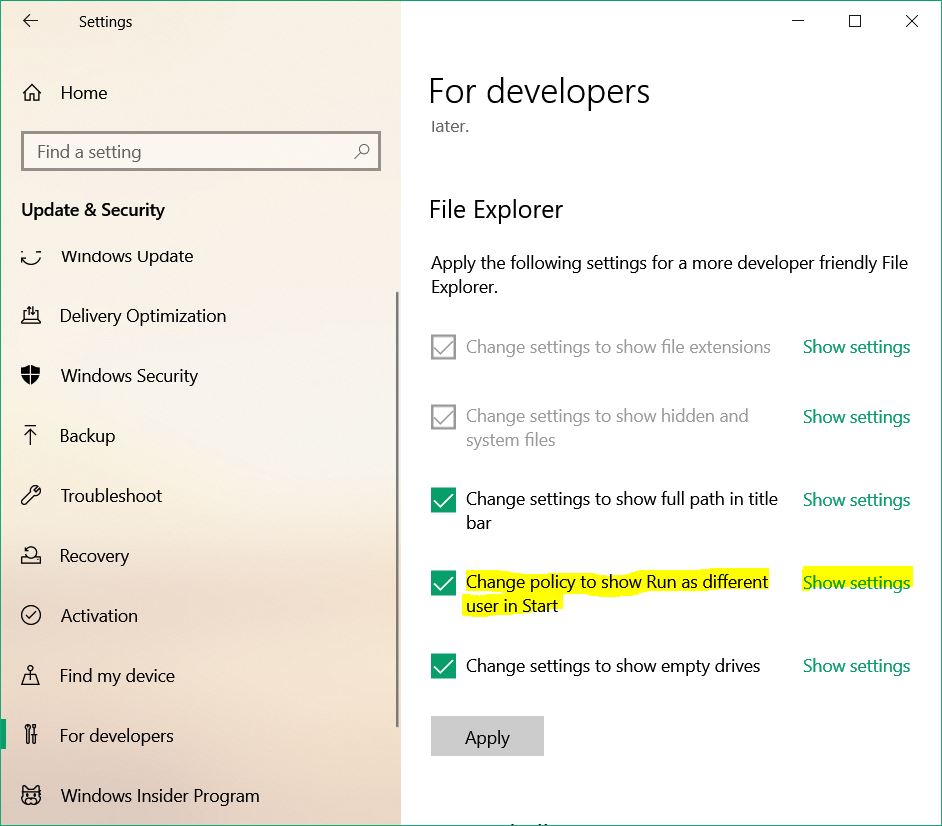The image size is (942, 826).
Task: Click the Find my device icon
Action: tap(31, 675)
